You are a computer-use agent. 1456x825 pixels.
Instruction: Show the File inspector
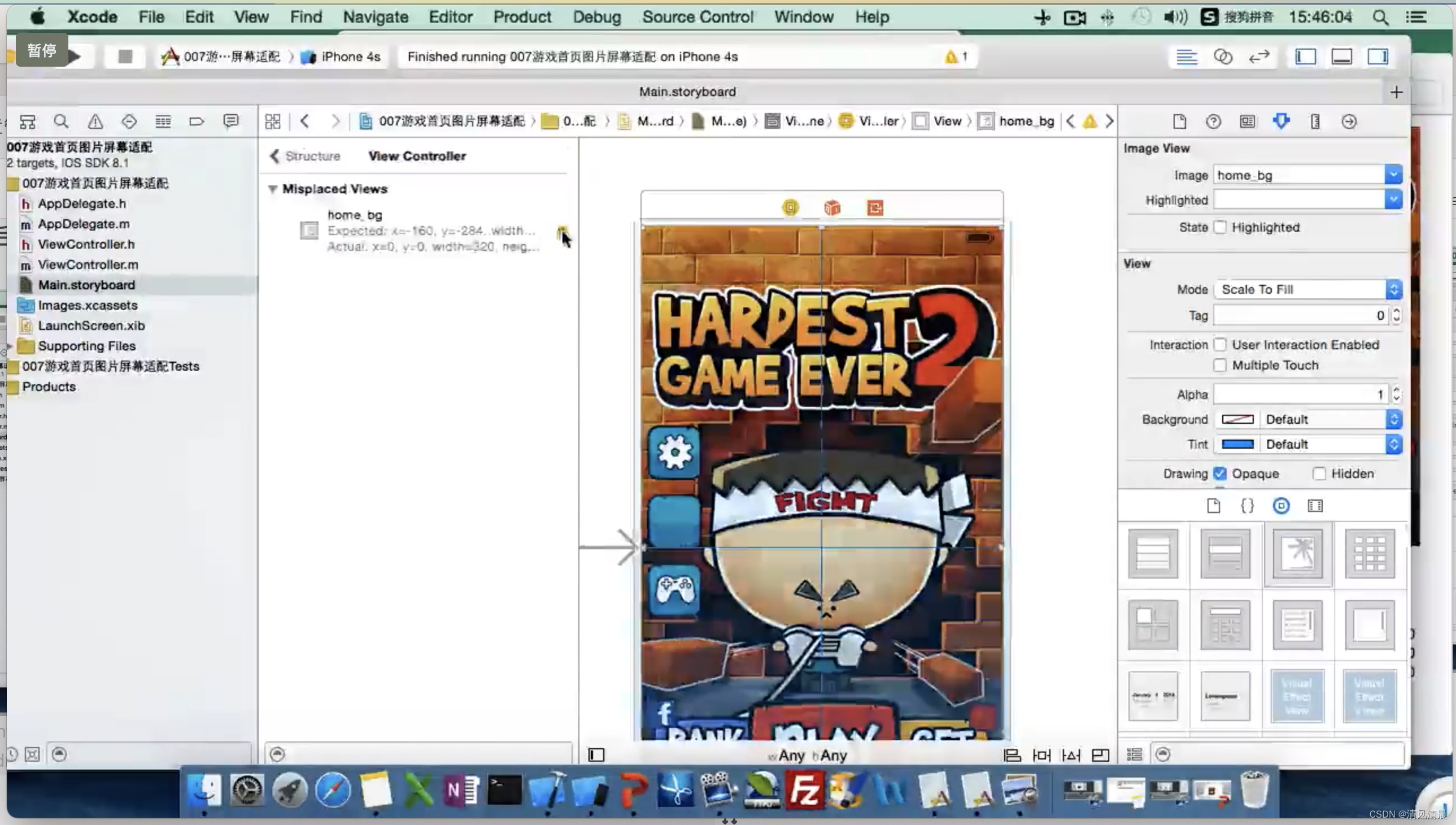click(1179, 121)
